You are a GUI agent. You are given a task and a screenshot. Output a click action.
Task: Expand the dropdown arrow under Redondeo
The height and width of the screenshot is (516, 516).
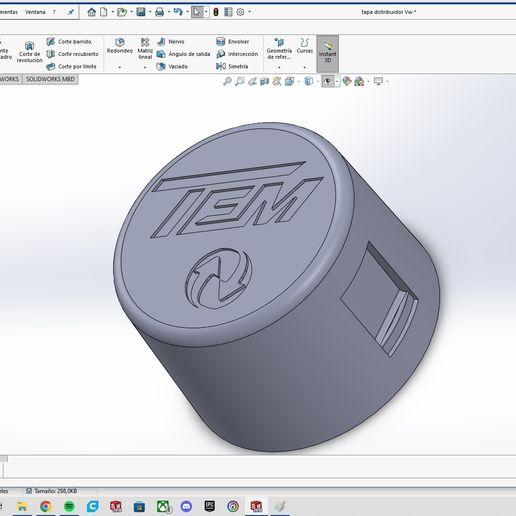(x=120, y=67)
